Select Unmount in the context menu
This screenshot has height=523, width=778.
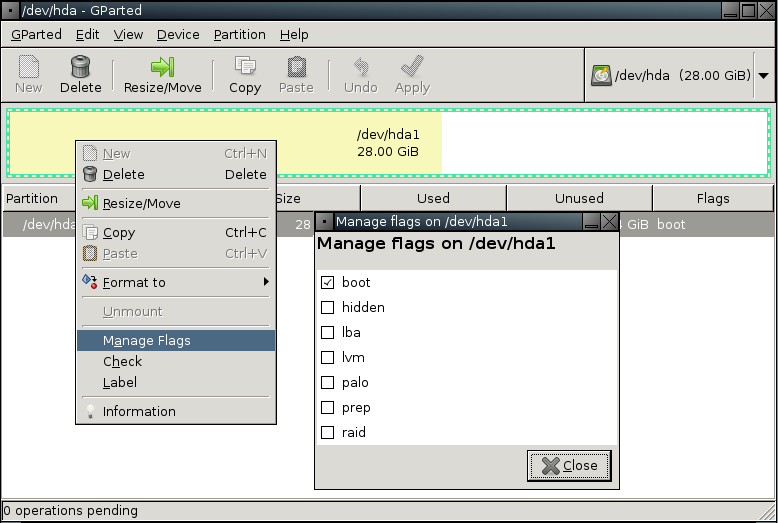176,312
